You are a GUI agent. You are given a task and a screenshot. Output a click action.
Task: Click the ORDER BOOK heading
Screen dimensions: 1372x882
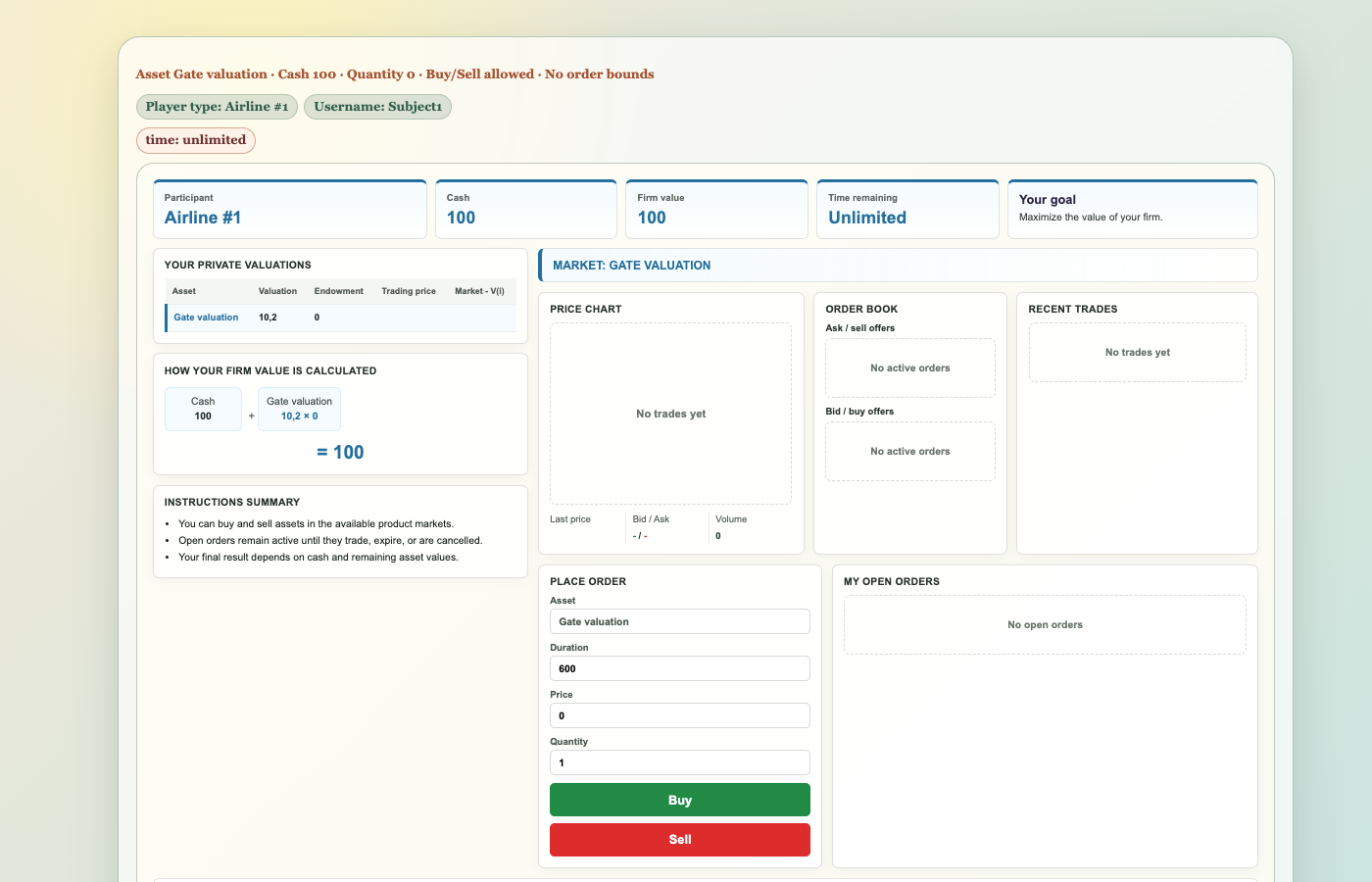click(861, 309)
